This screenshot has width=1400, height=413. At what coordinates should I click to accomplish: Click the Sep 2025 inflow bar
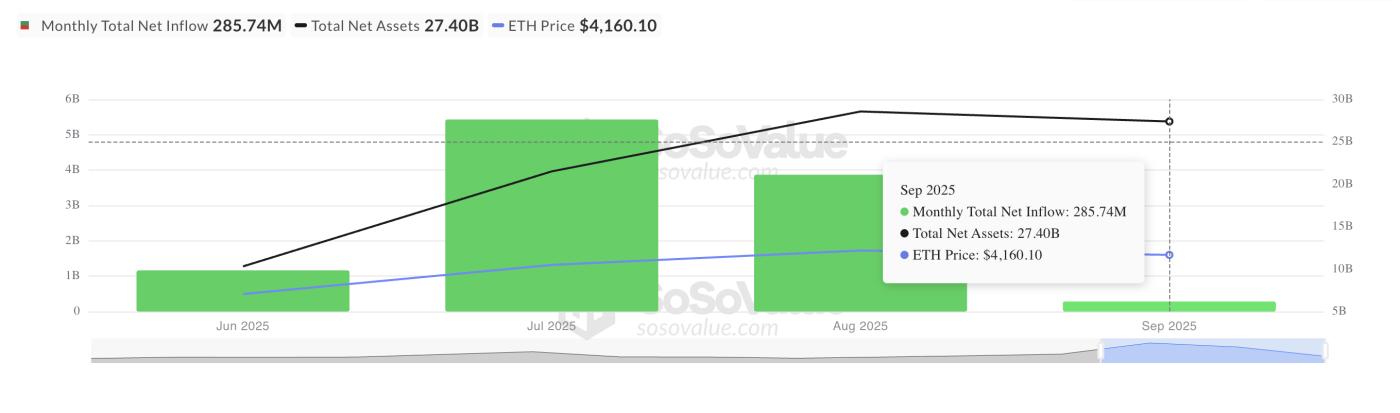[x=1169, y=306]
